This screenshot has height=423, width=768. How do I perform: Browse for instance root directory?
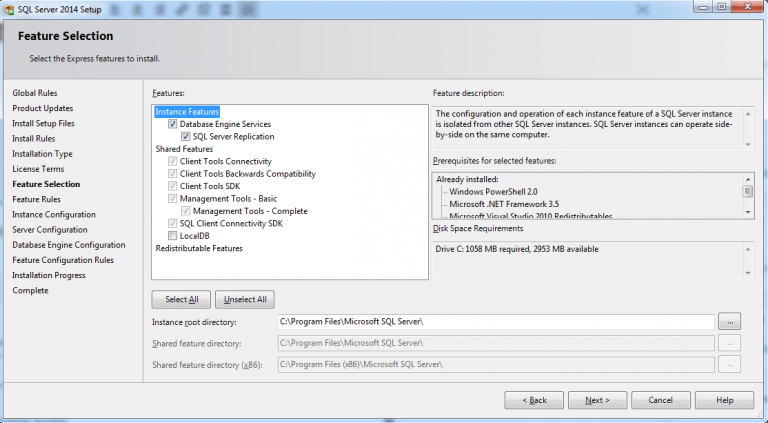pyautogui.click(x=730, y=322)
